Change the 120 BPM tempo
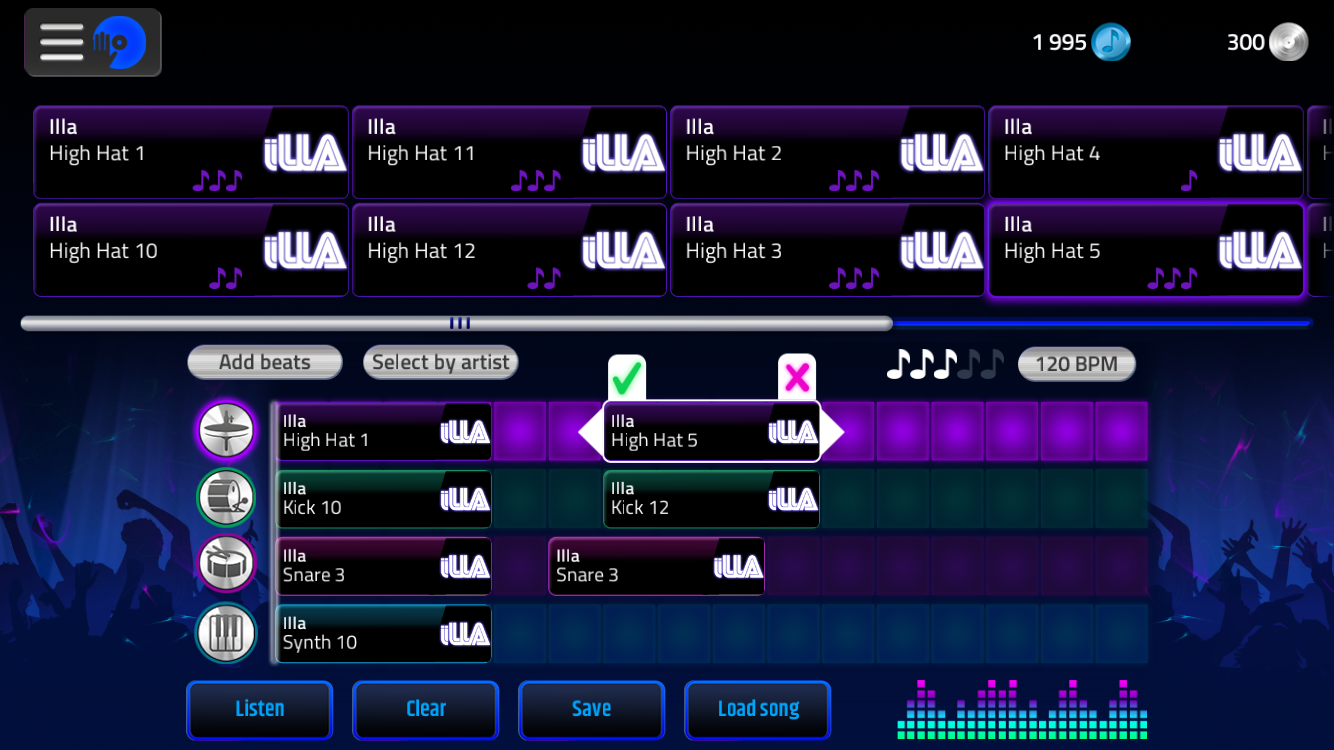This screenshot has height=750, width=1334. click(x=1077, y=364)
